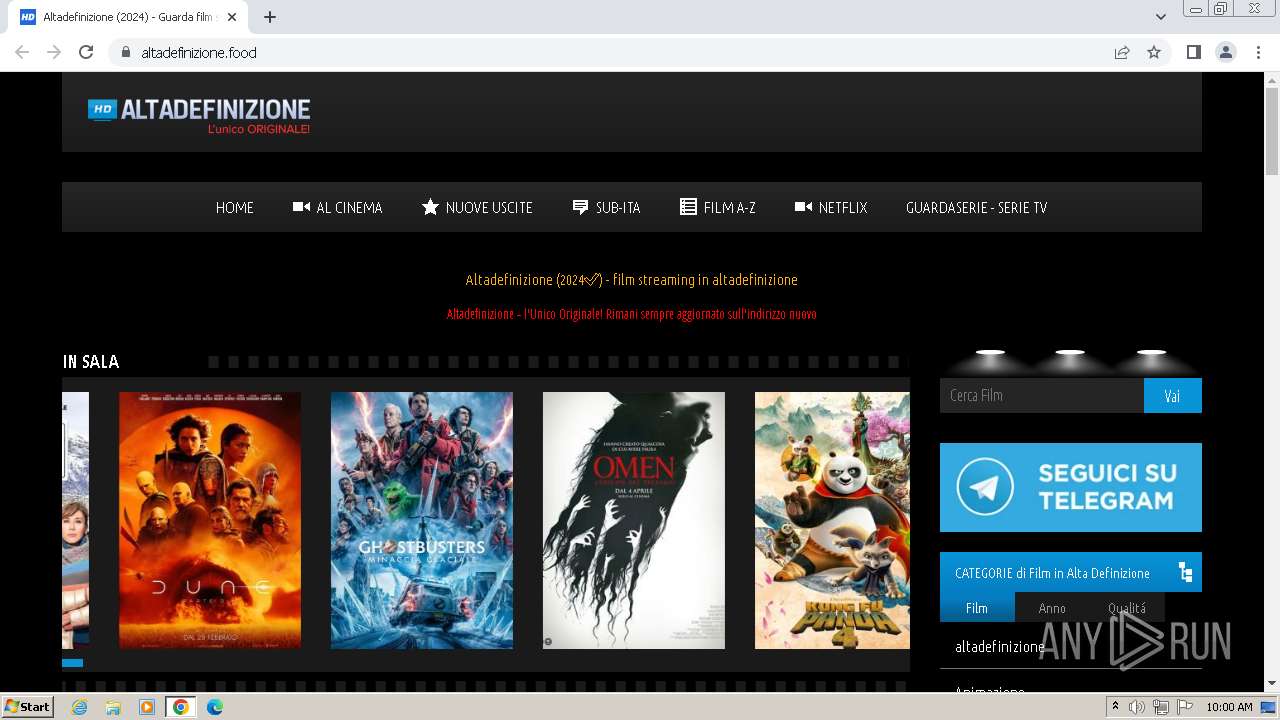The width and height of the screenshot is (1280, 720).
Task: Open NUOVE USCITE menu item
Action: pos(477,208)
